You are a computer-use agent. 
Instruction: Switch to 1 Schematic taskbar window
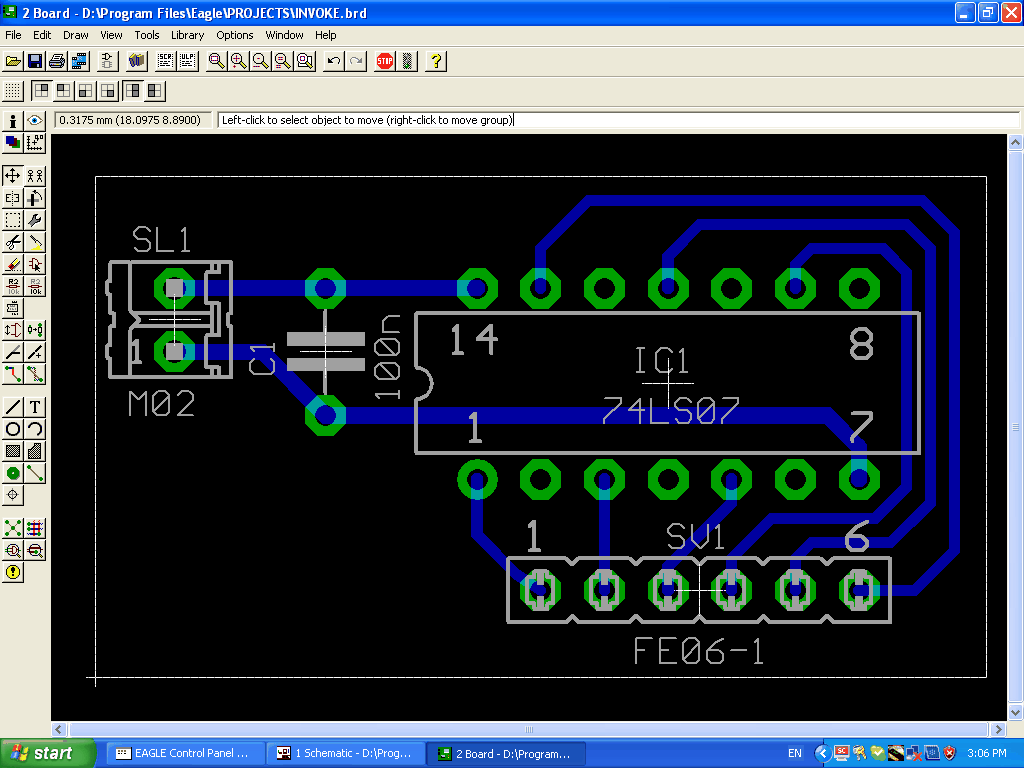click(346, 753)
